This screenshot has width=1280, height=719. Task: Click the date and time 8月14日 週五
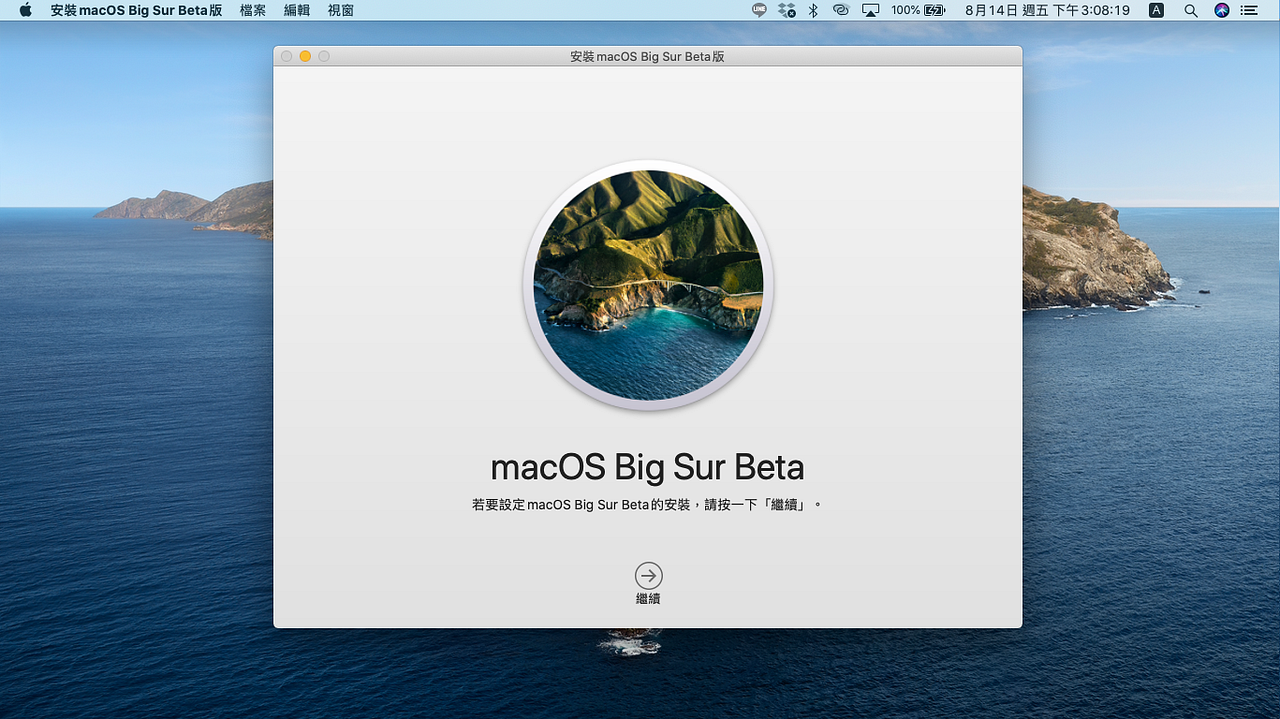1048,10
